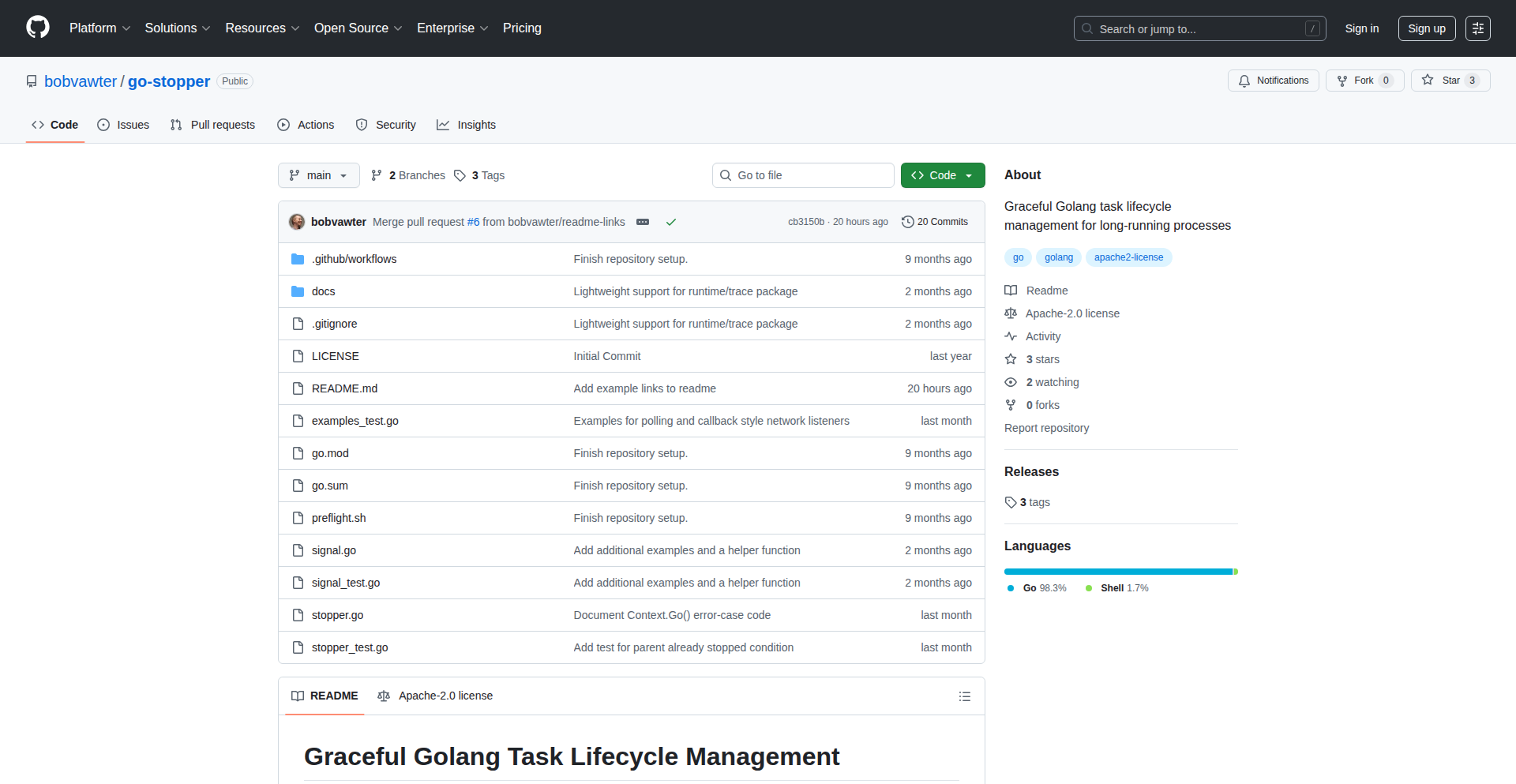
Task: Click the GitHub logo icon
Action: 38,28
